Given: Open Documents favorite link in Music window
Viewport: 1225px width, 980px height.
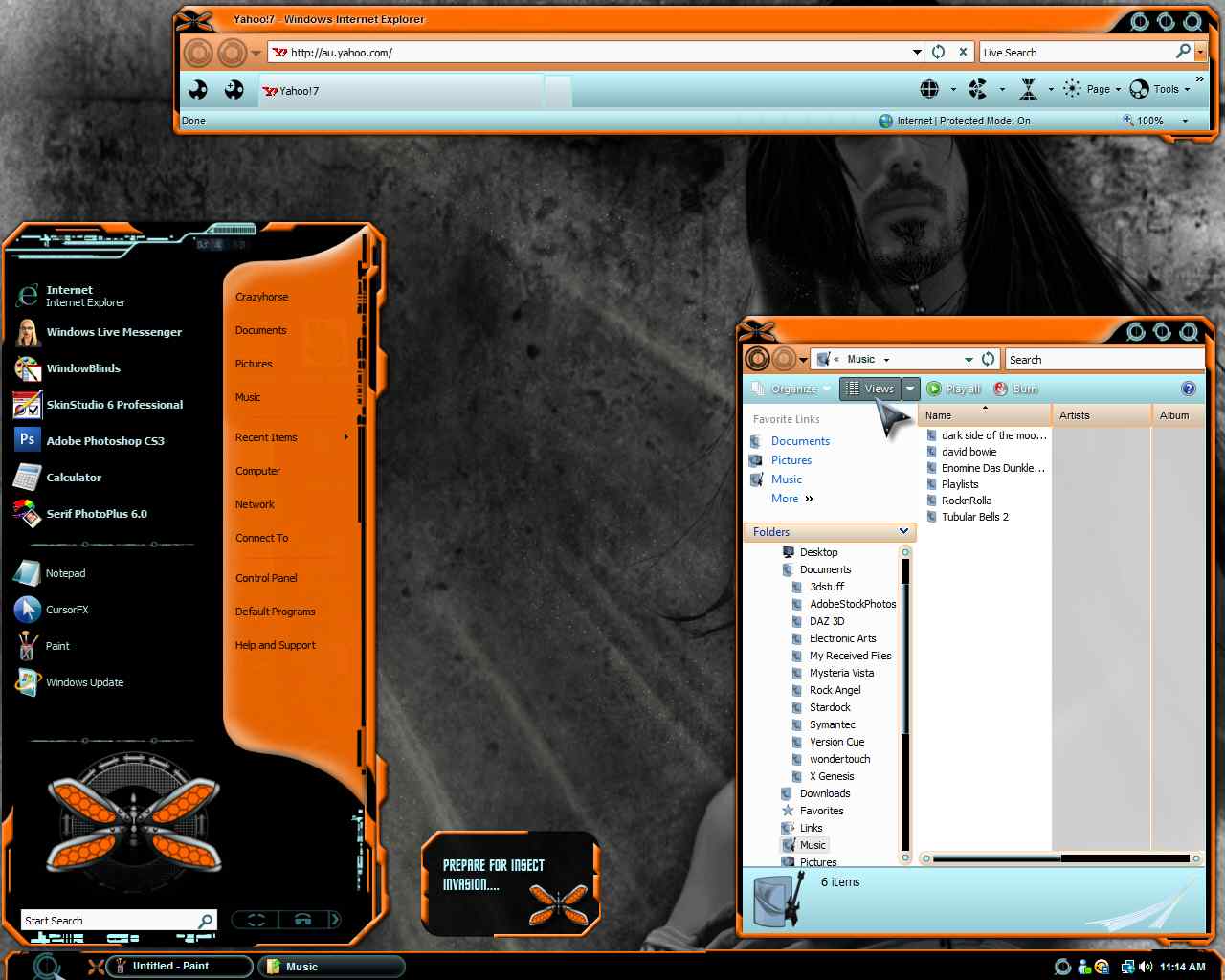Looking at the screenshot, I should tap(800, 441).
